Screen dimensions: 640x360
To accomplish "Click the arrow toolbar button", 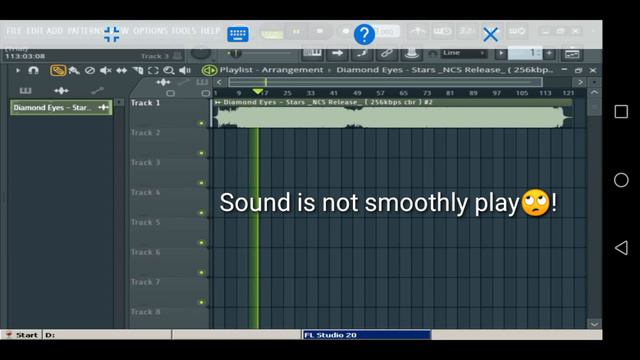I will [x=337, y=53].
